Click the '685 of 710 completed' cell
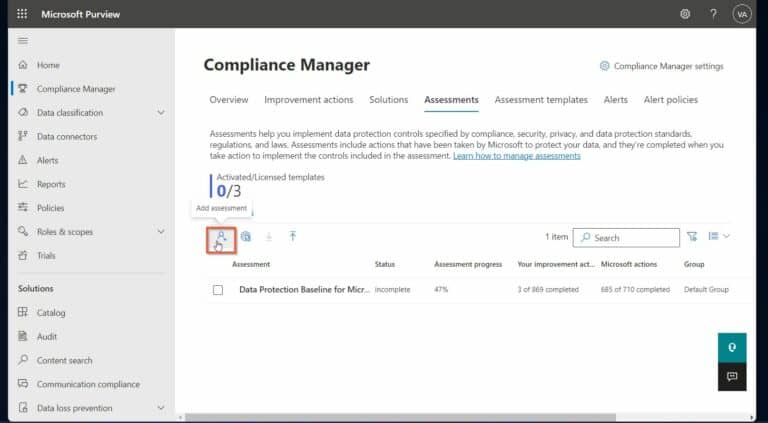The width and height of the screenshot is (768, 423). tap(635, 290)
